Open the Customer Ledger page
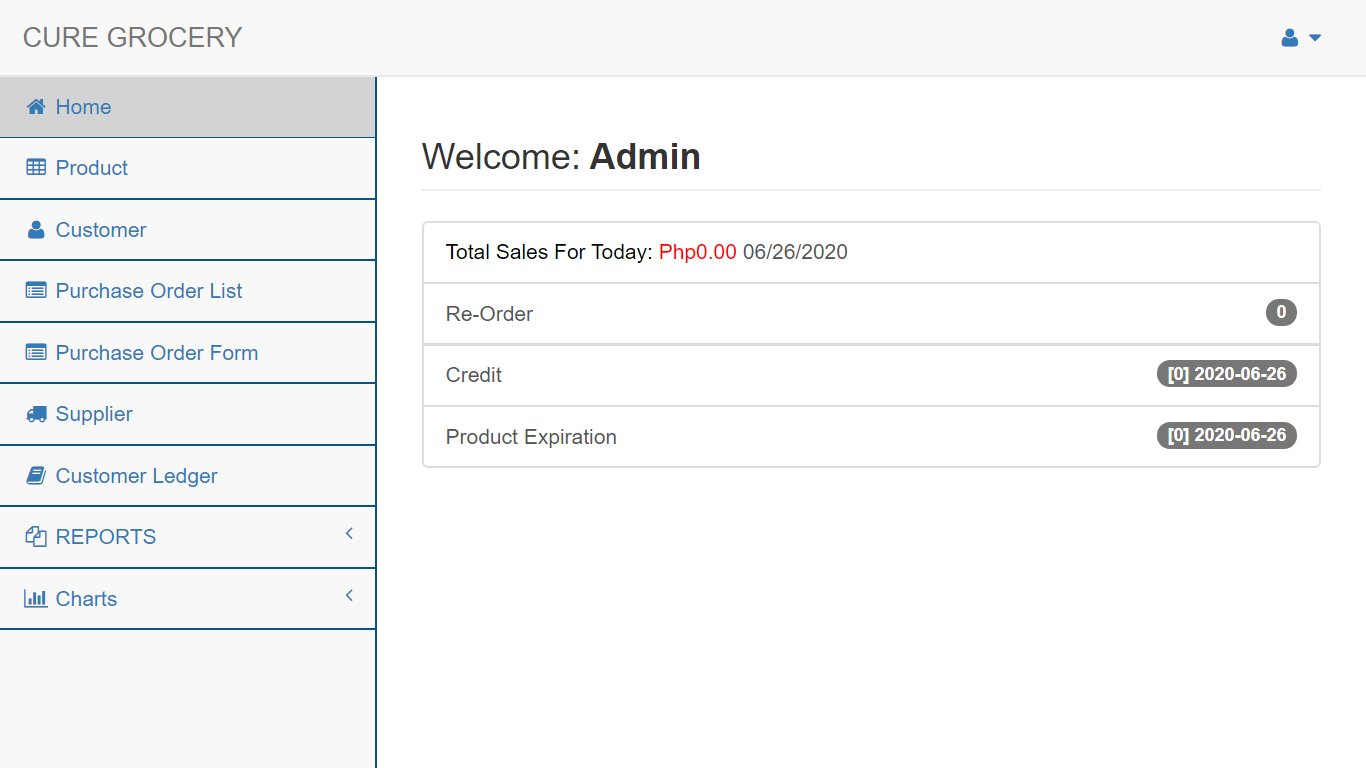The image size is (1366, 768). pos(137,475)
